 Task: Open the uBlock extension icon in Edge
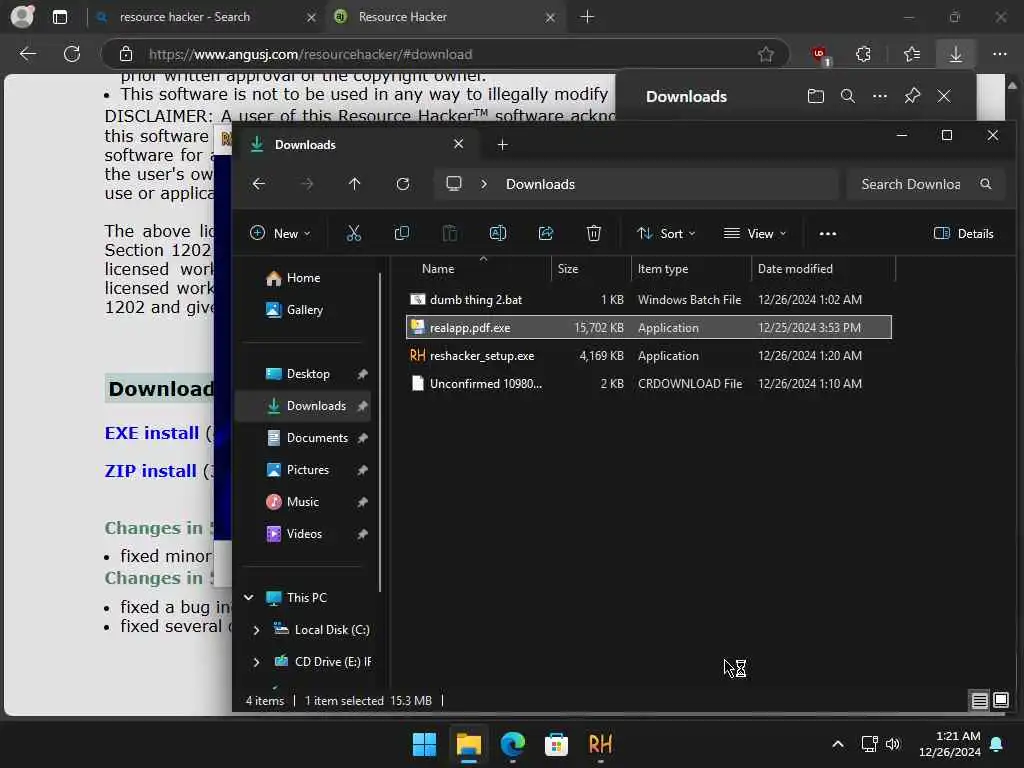tap(820, 55)
